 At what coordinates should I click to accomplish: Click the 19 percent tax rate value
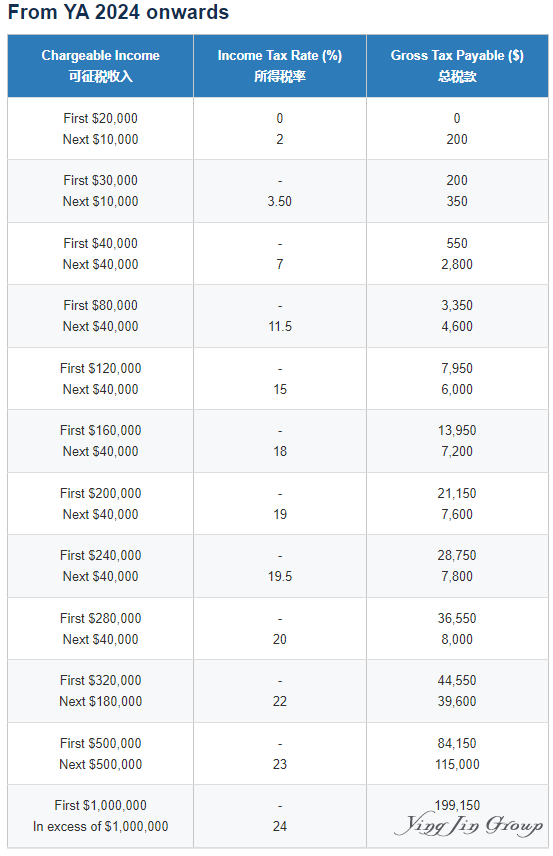pos(280,514)
